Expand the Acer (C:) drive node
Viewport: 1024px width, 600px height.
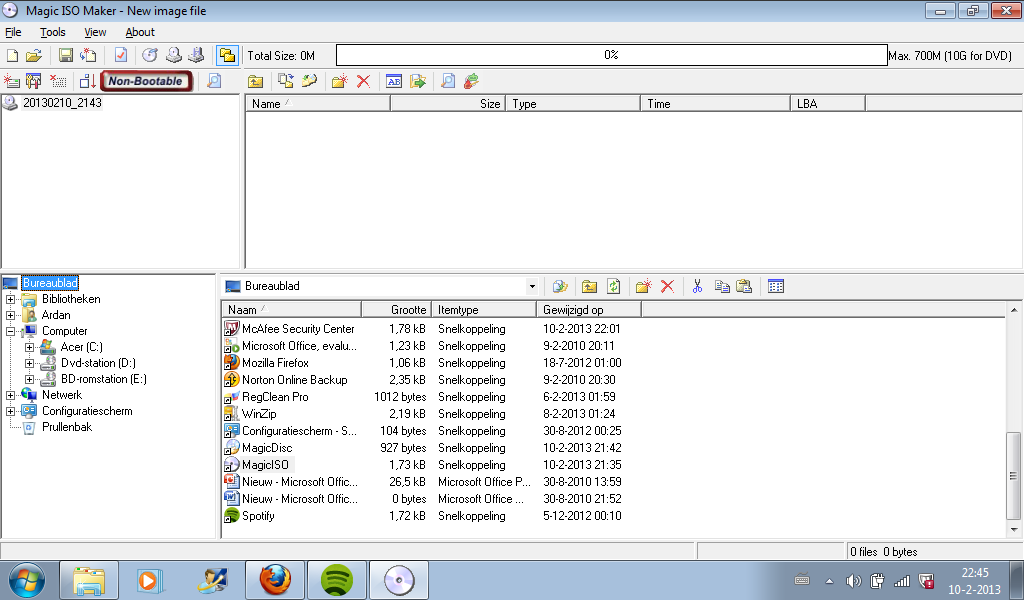pos(29,347)
